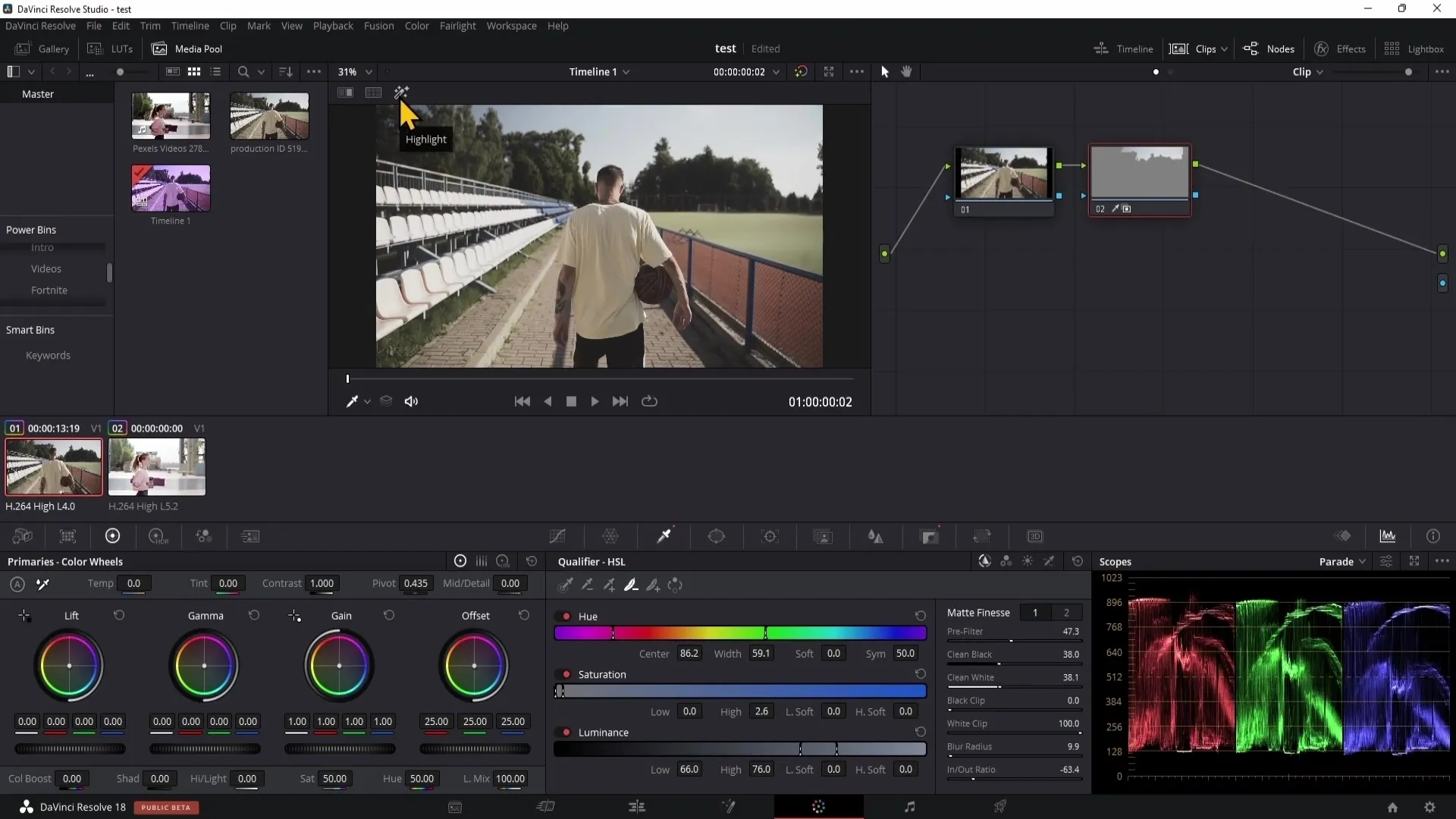Image resolution: width=1456 pixels, height=819 pixels.
Task: Select the Qualifier HSL eyedropper tool
Action: pyautogui.click(x=565, y=584)
